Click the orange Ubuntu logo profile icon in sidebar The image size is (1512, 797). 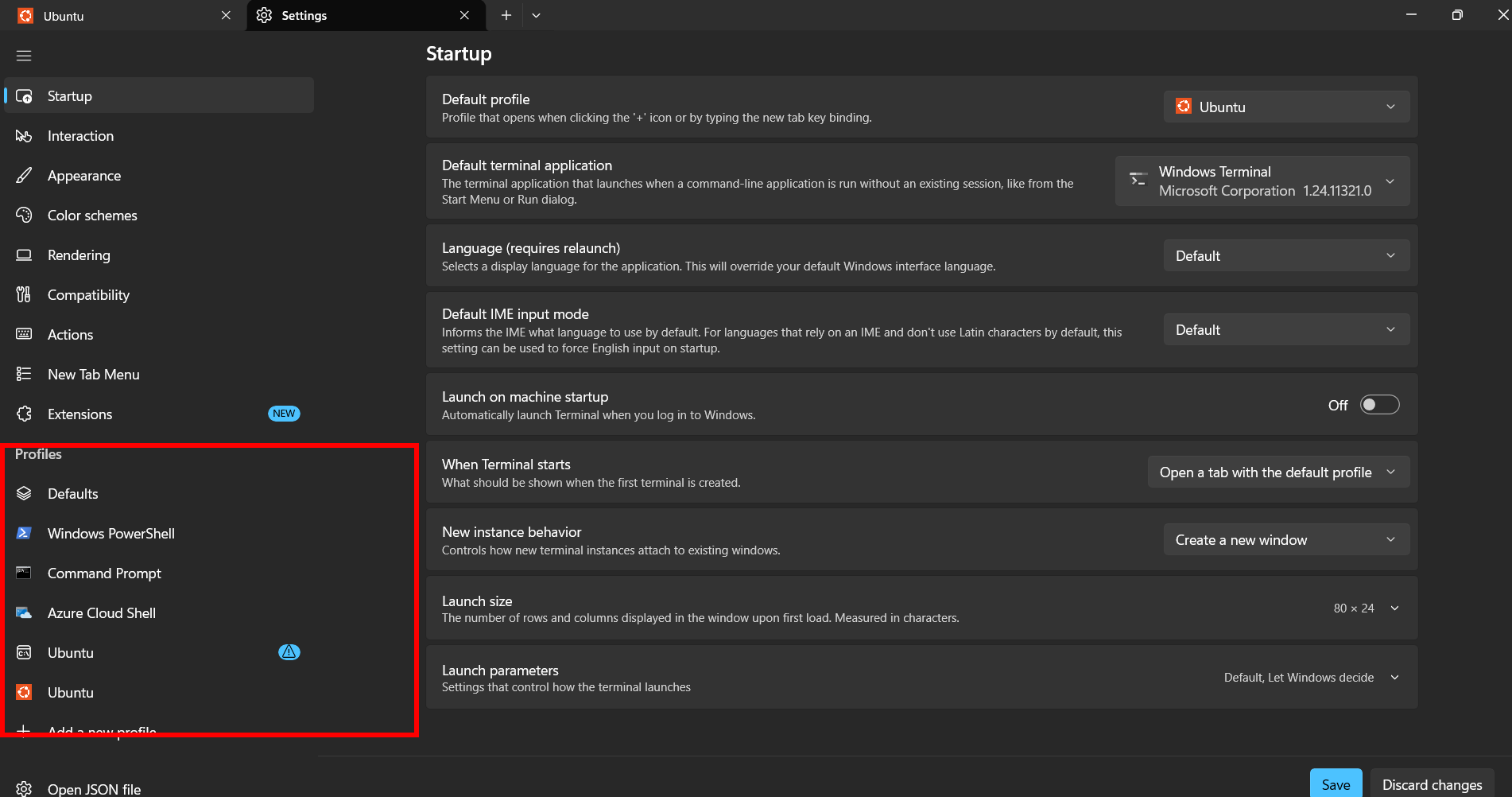(x=24, y=693)
